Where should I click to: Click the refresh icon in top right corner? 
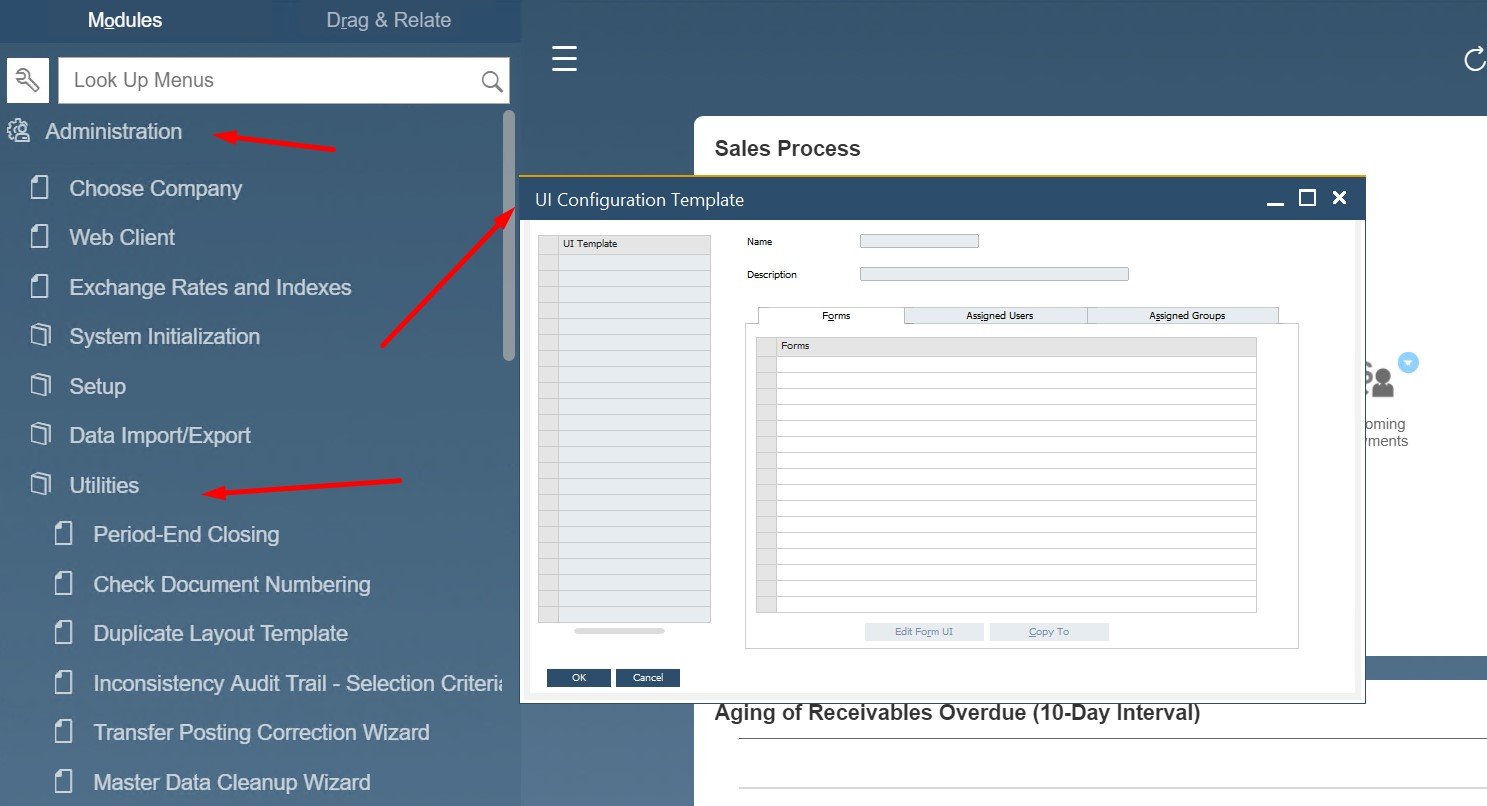[x=1474, y=59]
